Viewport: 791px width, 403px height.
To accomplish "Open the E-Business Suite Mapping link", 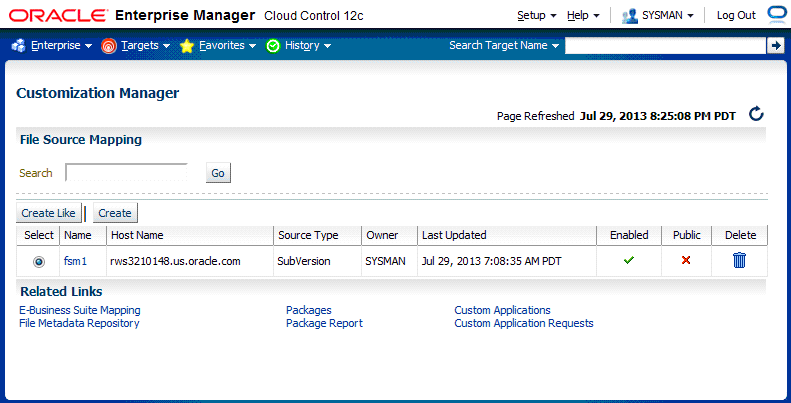I will click(80, 310).
